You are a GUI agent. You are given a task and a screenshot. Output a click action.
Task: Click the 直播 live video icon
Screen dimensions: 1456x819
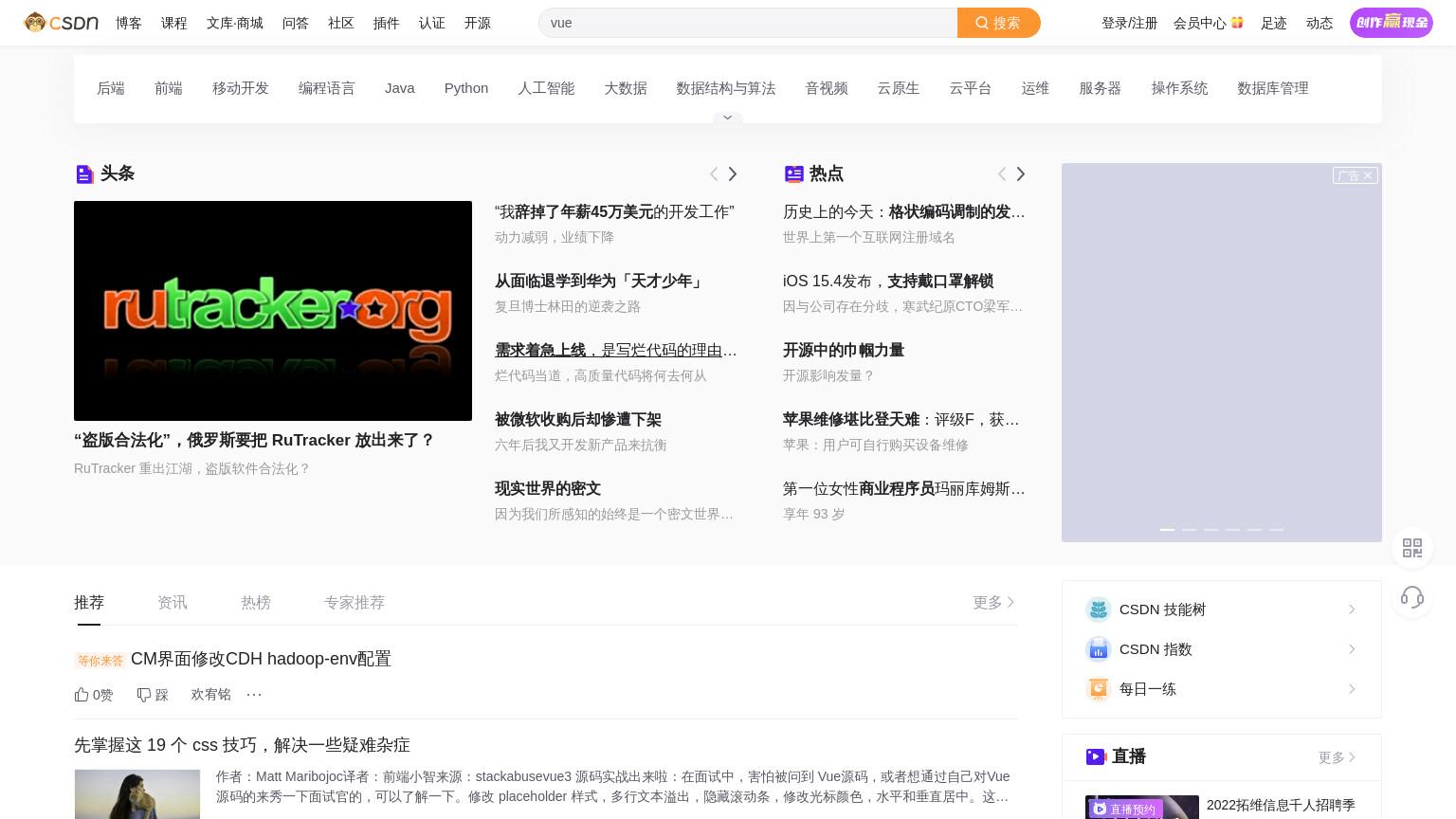pos(1096,756)
